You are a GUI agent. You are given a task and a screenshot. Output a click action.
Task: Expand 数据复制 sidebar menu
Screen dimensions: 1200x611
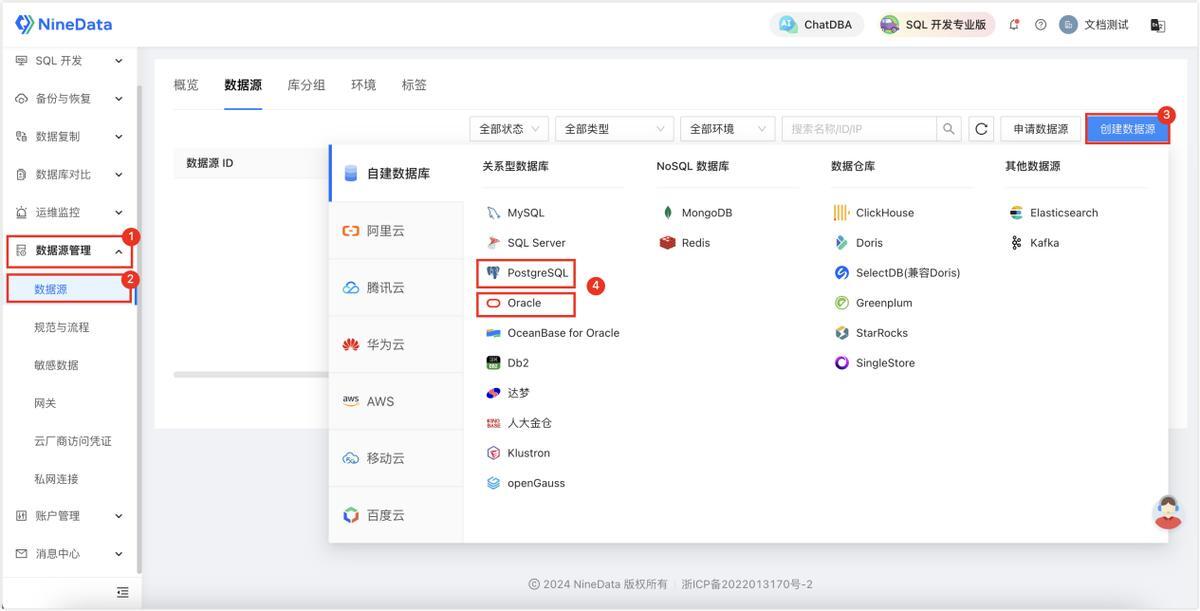click(69, 137)
